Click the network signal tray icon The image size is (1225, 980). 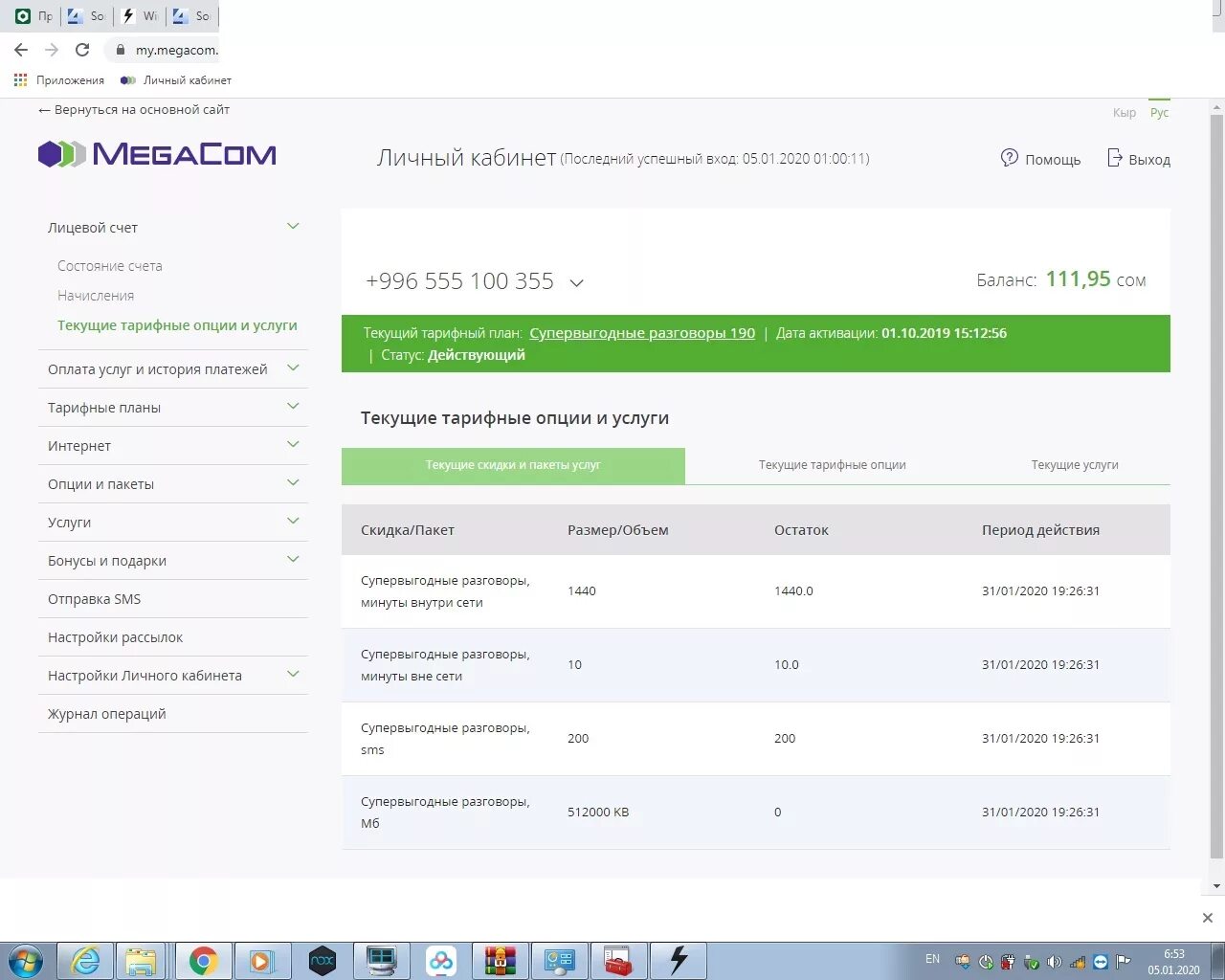point(1078,962)
